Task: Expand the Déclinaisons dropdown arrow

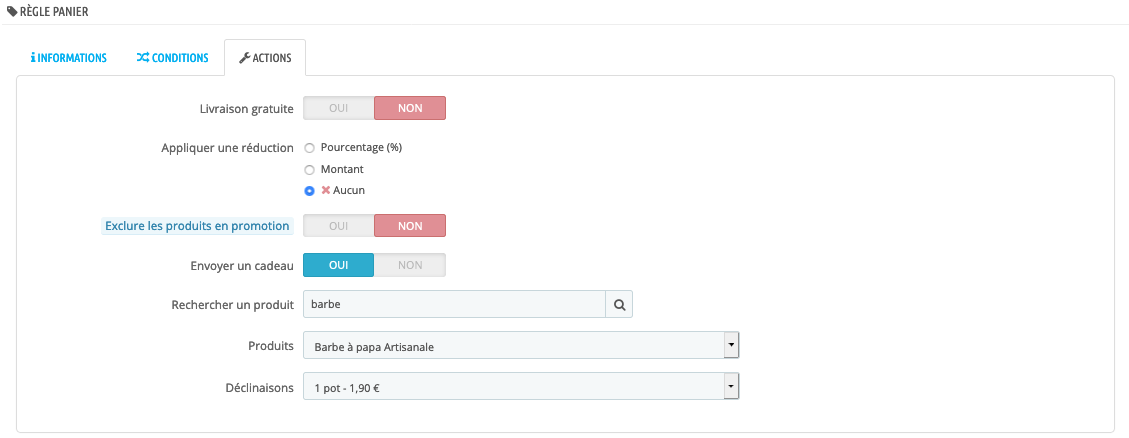Action: pos(732,386)
